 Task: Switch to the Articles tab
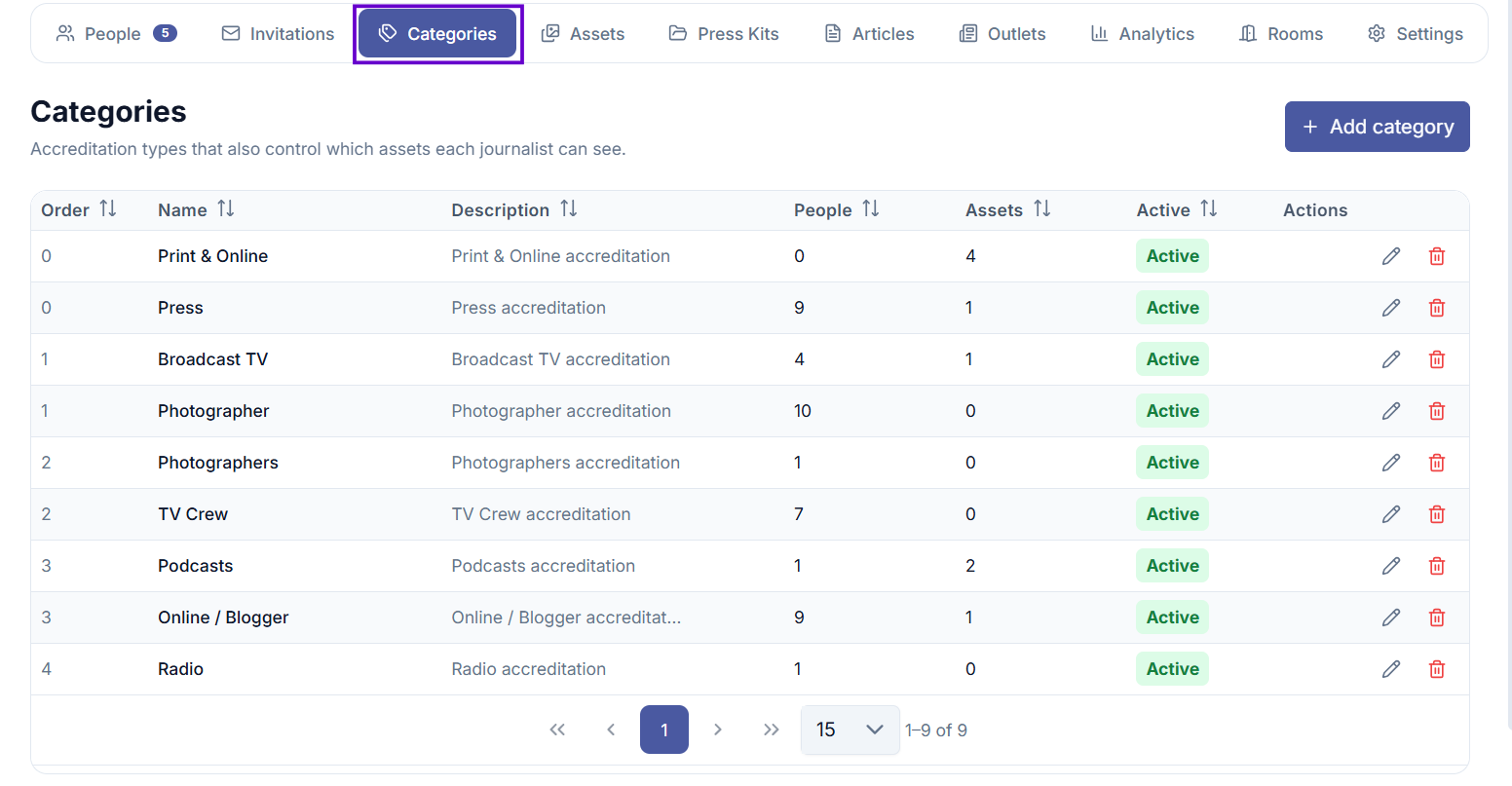[x=869, y=34]
